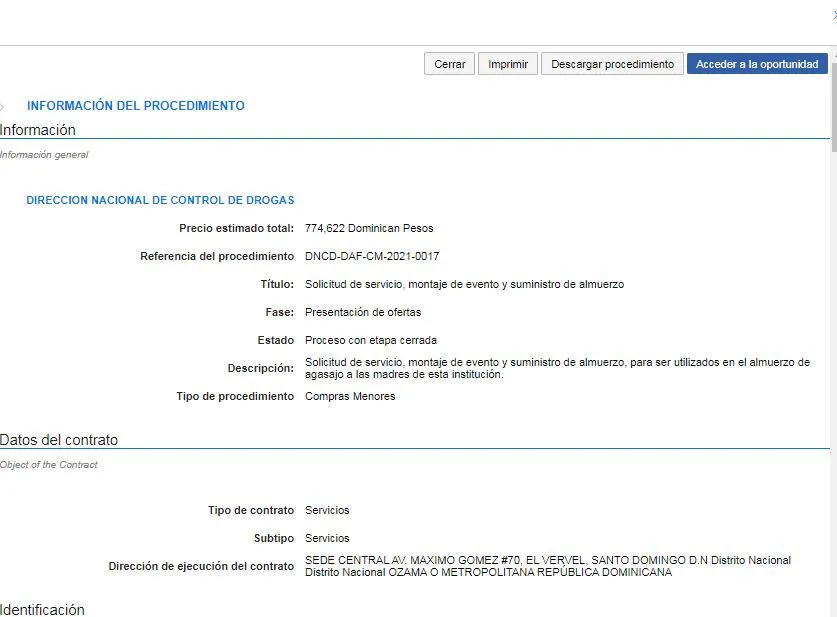
Task: Click the scrollbar up arrow
Action: coord(833,51)
